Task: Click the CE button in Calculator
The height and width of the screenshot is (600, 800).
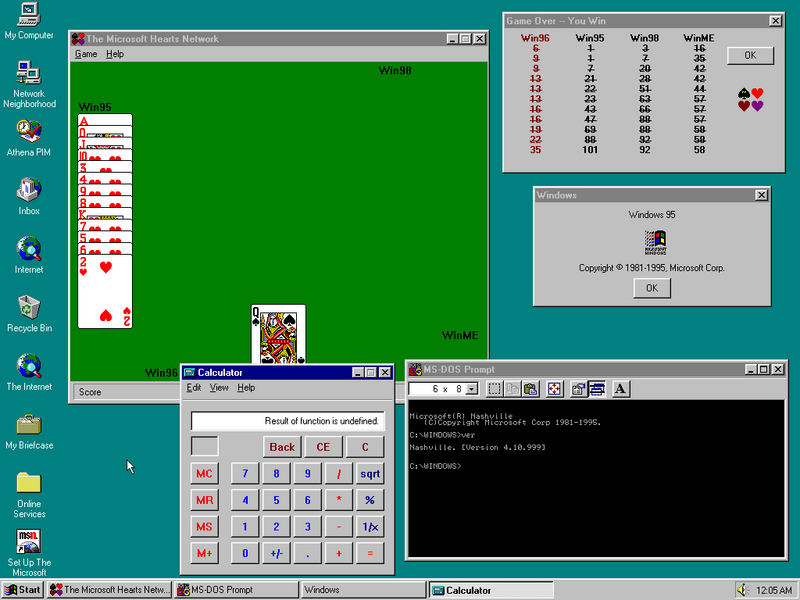Action: pos(323,447)
